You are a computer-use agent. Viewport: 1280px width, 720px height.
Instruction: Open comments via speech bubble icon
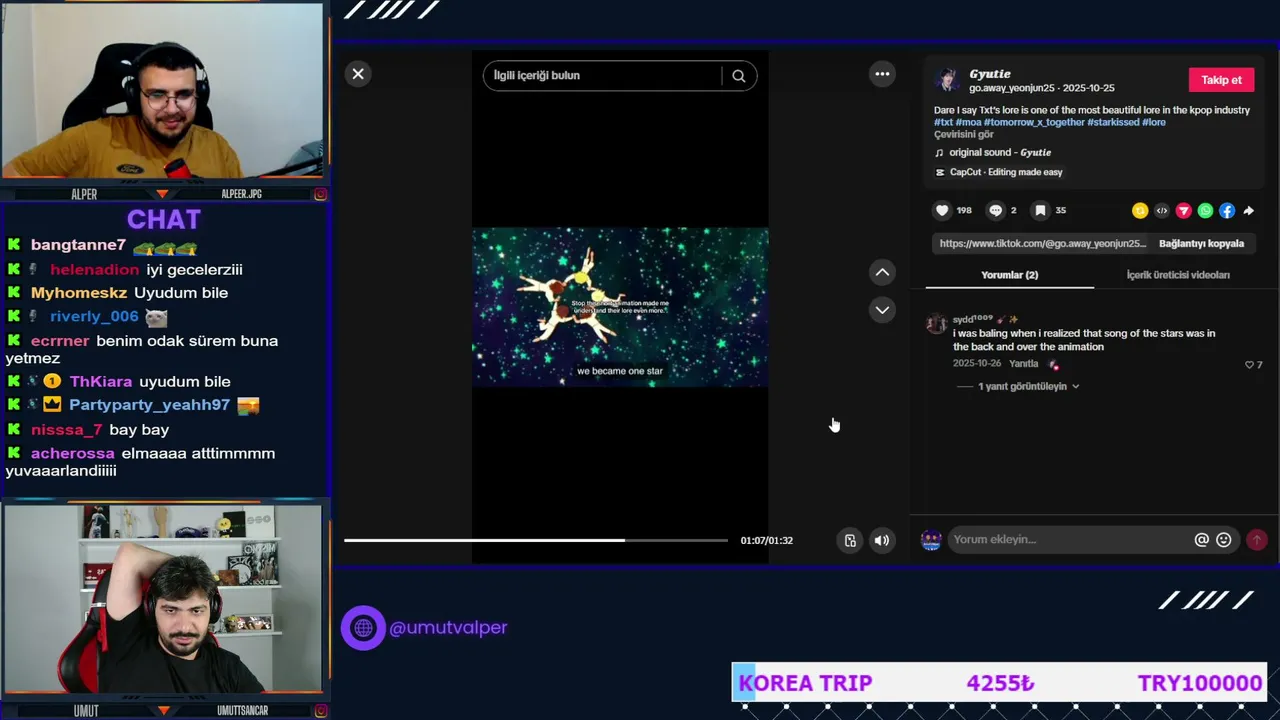coord(995,210)
